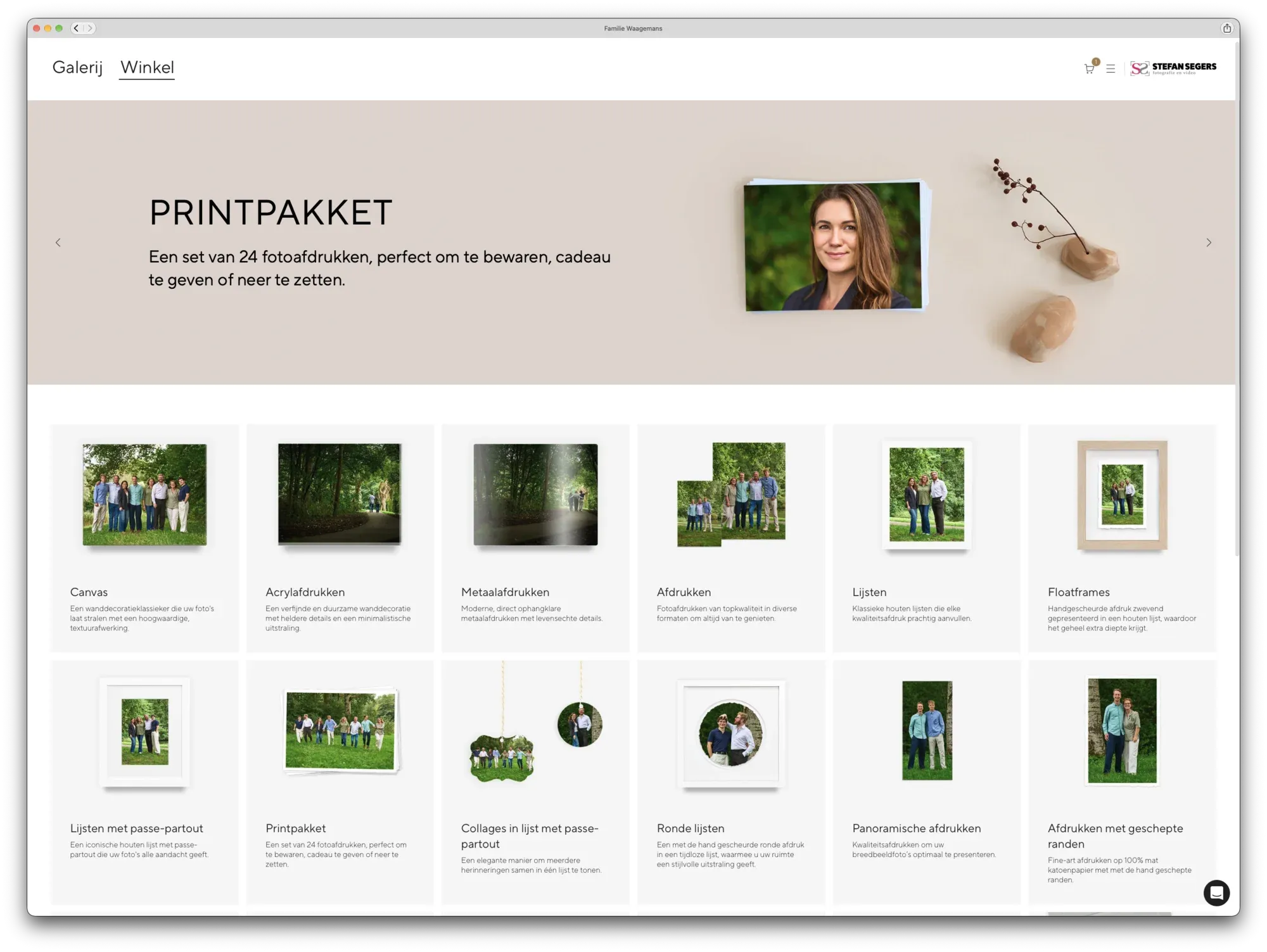Image resolution: width=1267 pixels, height=952 pixels.
Task: Click the Familie Waagemans window title
Action: click(633, 29)
